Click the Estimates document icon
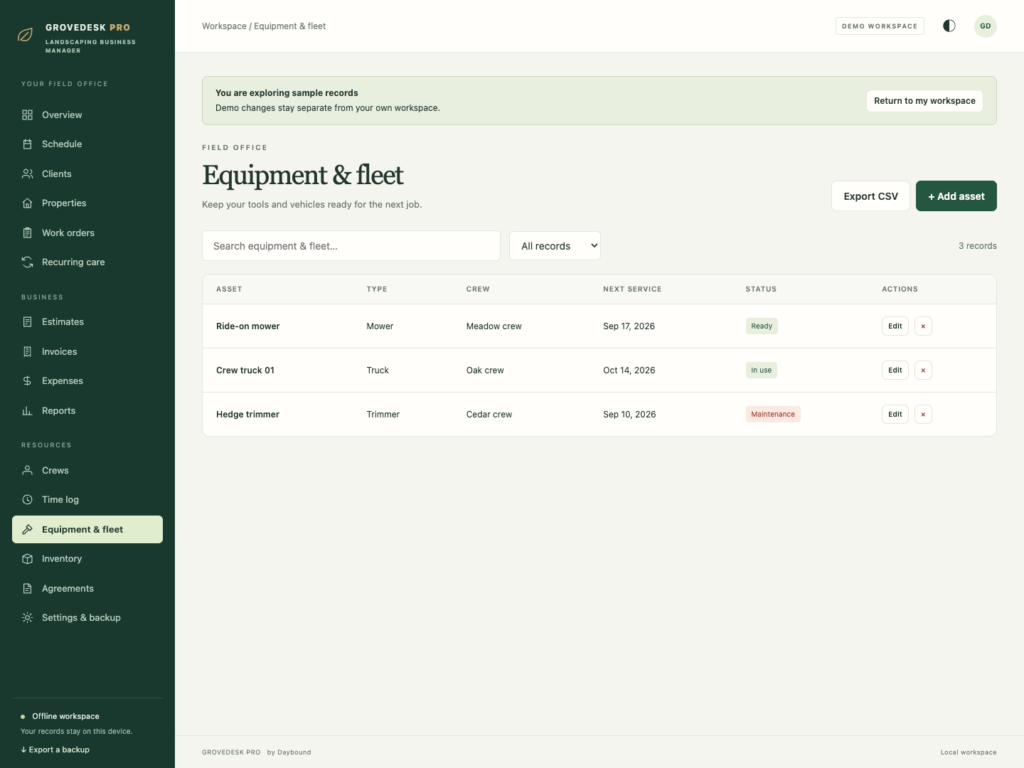This screenshot has height=768, width=1024. coord(27,322)
